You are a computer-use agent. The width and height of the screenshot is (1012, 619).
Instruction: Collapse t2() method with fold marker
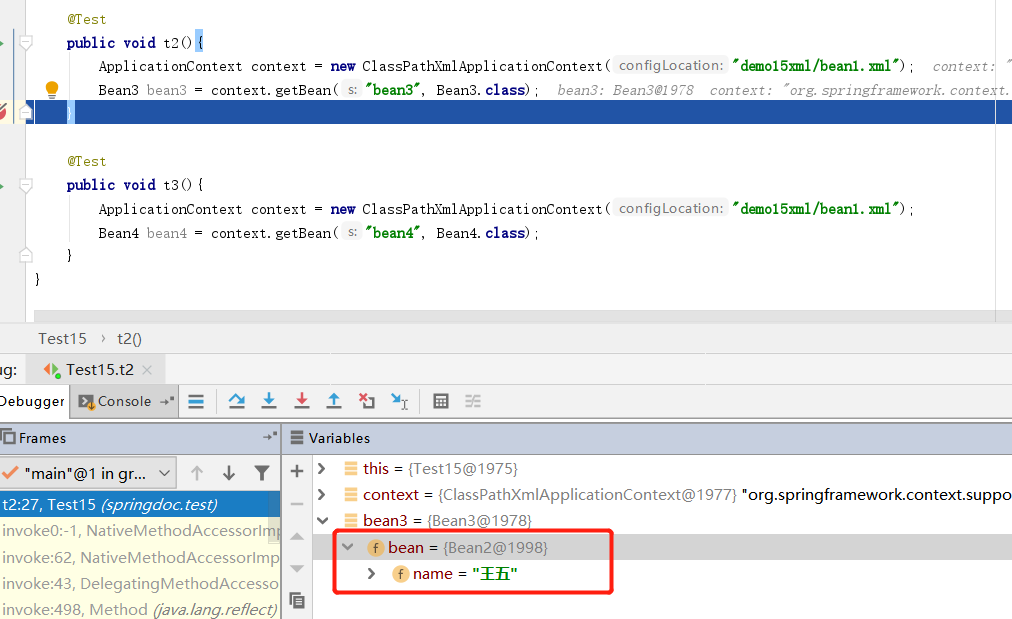pyautogui.click(x=26, y=43)
